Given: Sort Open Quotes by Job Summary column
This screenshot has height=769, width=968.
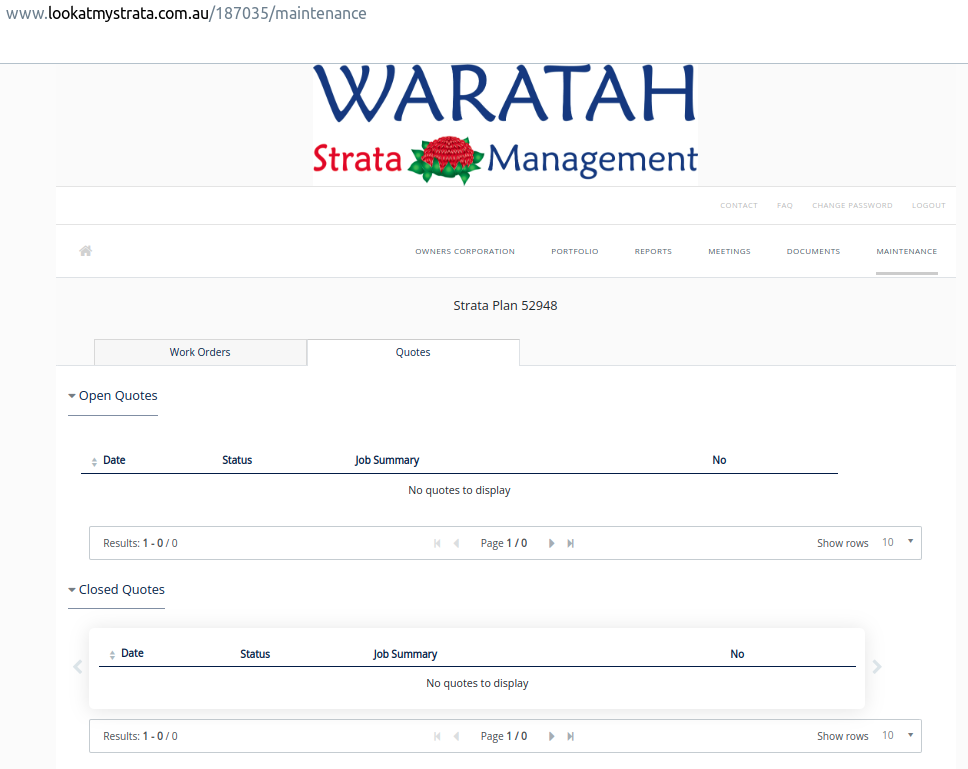Looking at the screenshot, I should pyautogui.click(x=387, y=460).
